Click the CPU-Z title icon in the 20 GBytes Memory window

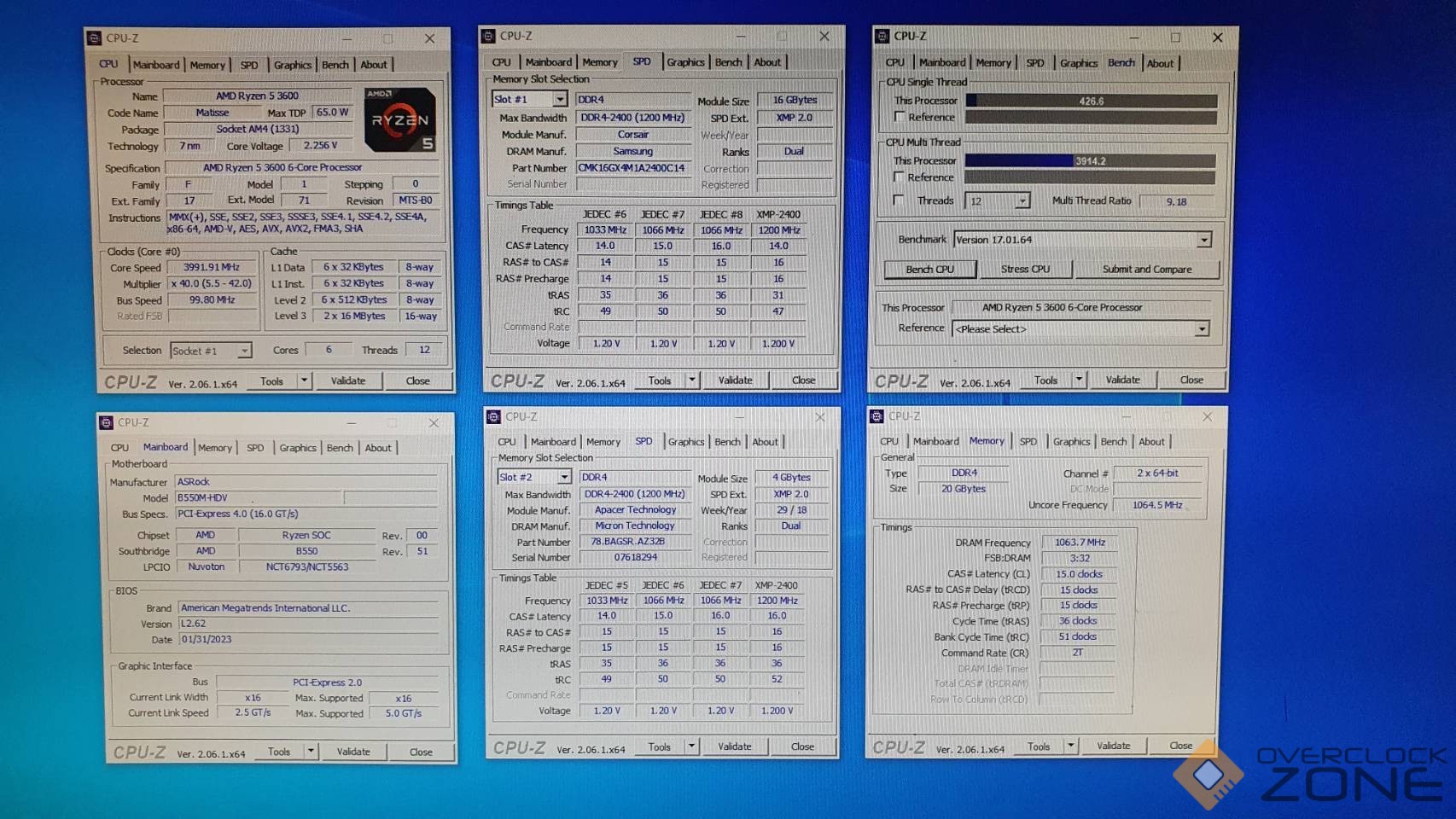point(877,416)
